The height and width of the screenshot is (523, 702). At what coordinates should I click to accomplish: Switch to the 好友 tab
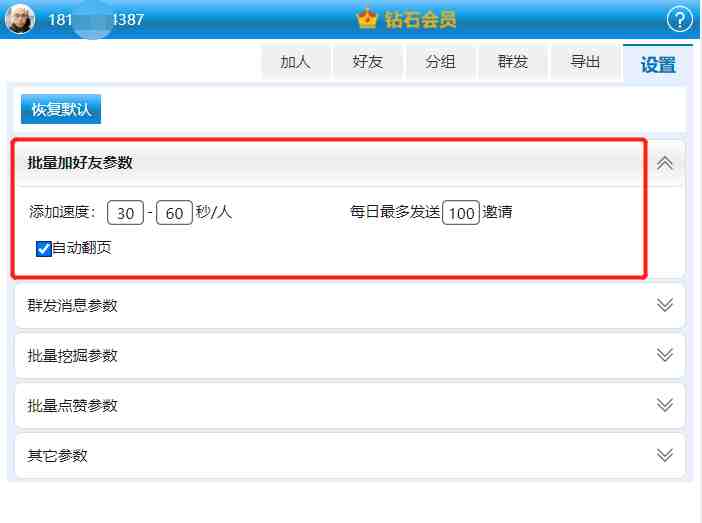click(x=368, y=62)
